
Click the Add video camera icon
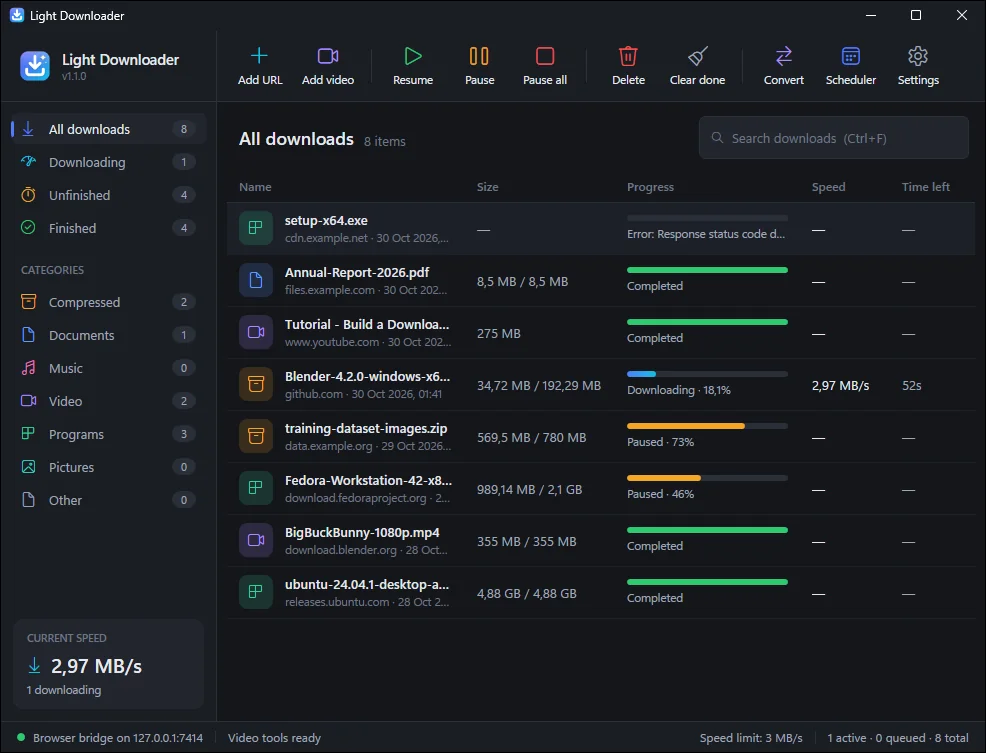pos(328,56)
